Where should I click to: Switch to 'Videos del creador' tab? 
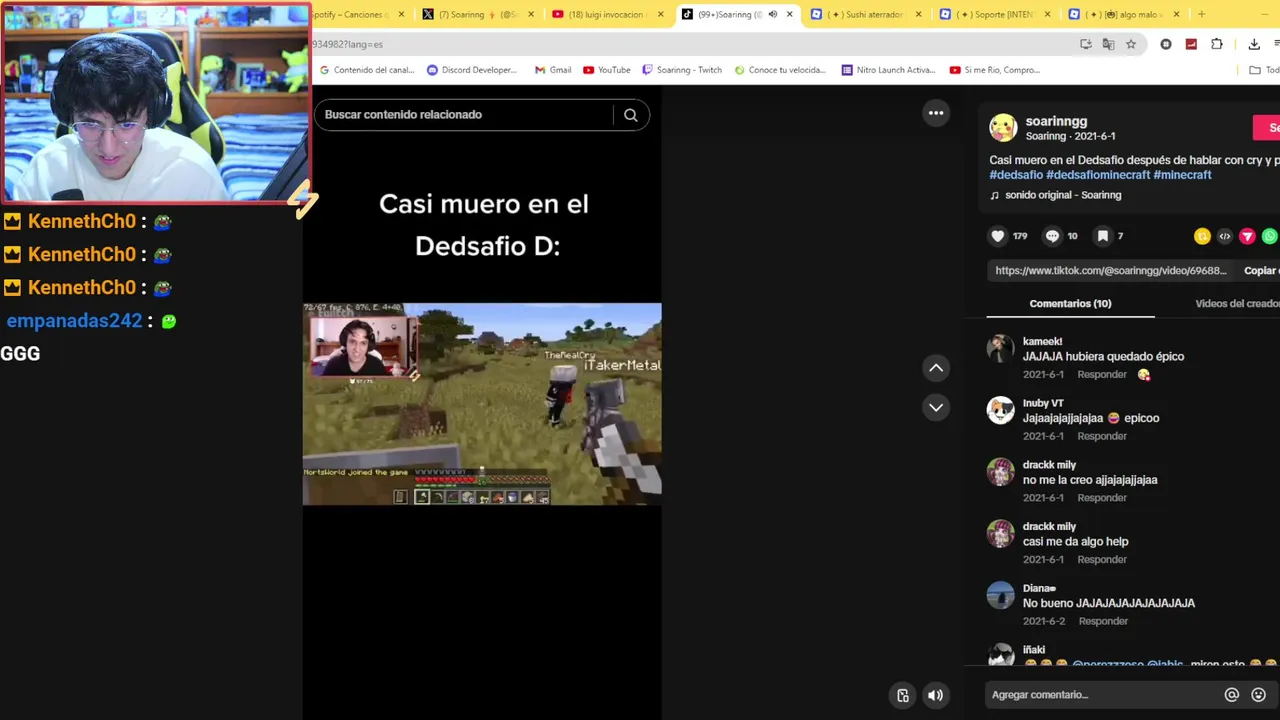pos(1237,304)
